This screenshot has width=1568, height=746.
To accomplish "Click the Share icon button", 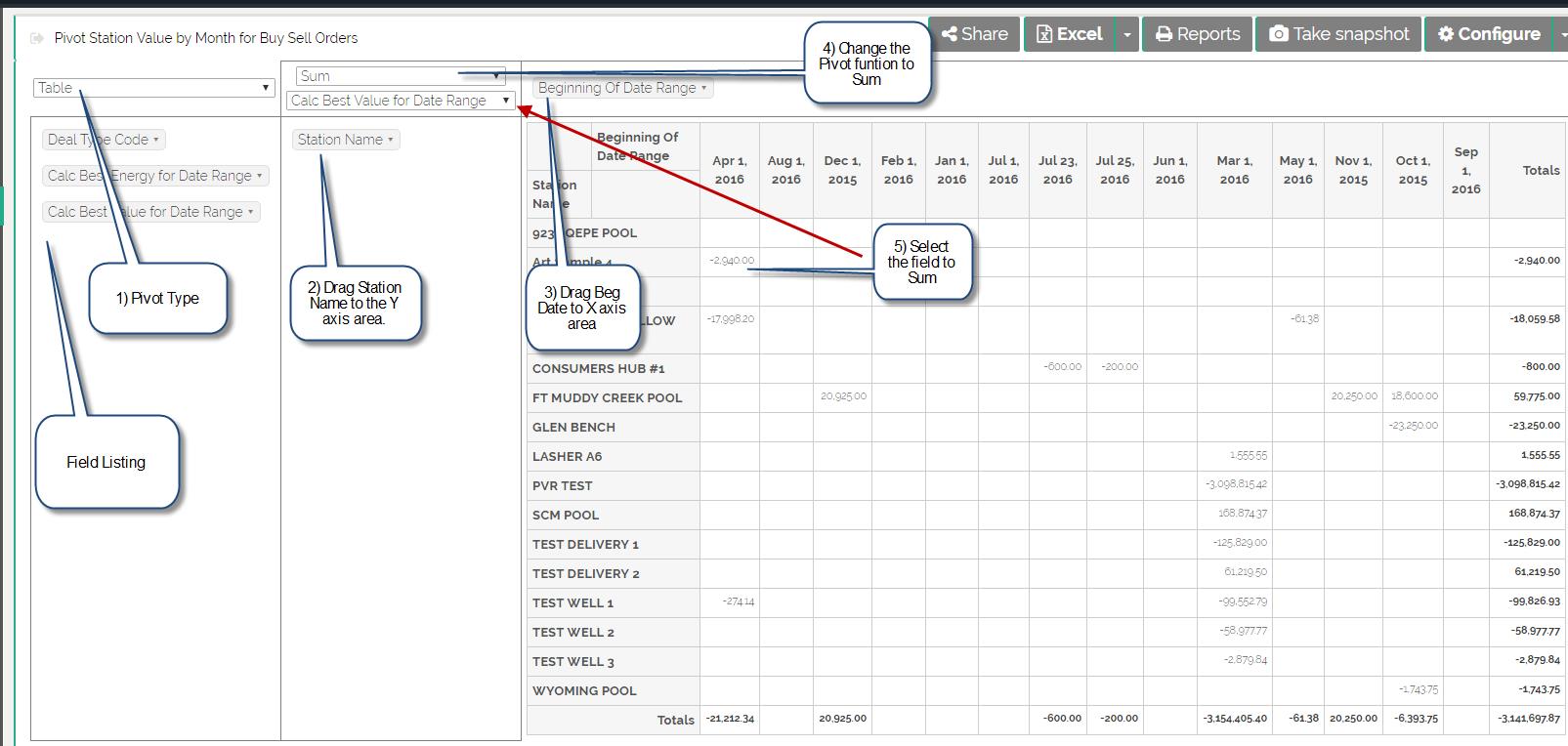I will click(974, 34).
